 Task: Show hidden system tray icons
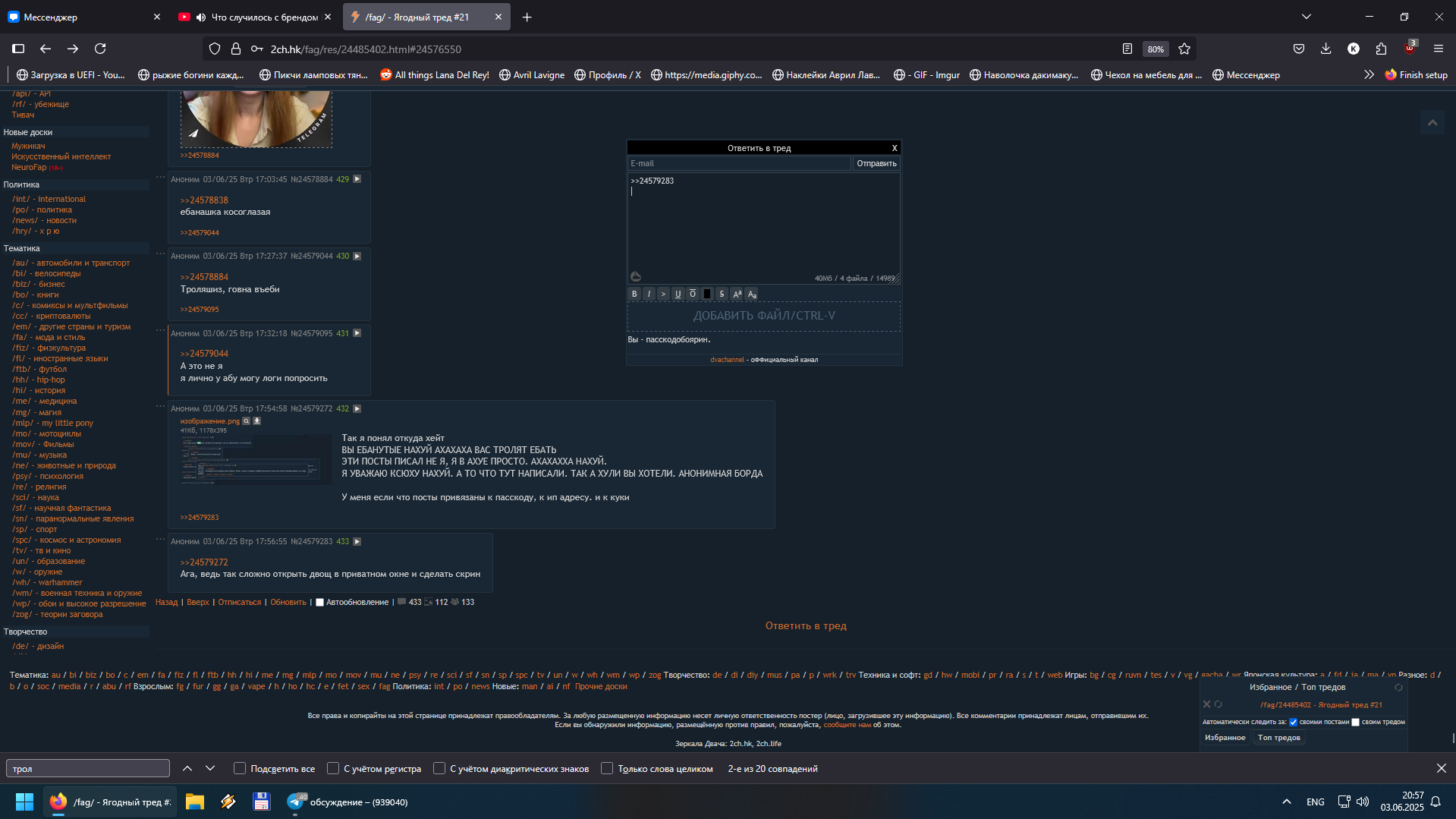pyautogui.click(x=1286, y=802)
